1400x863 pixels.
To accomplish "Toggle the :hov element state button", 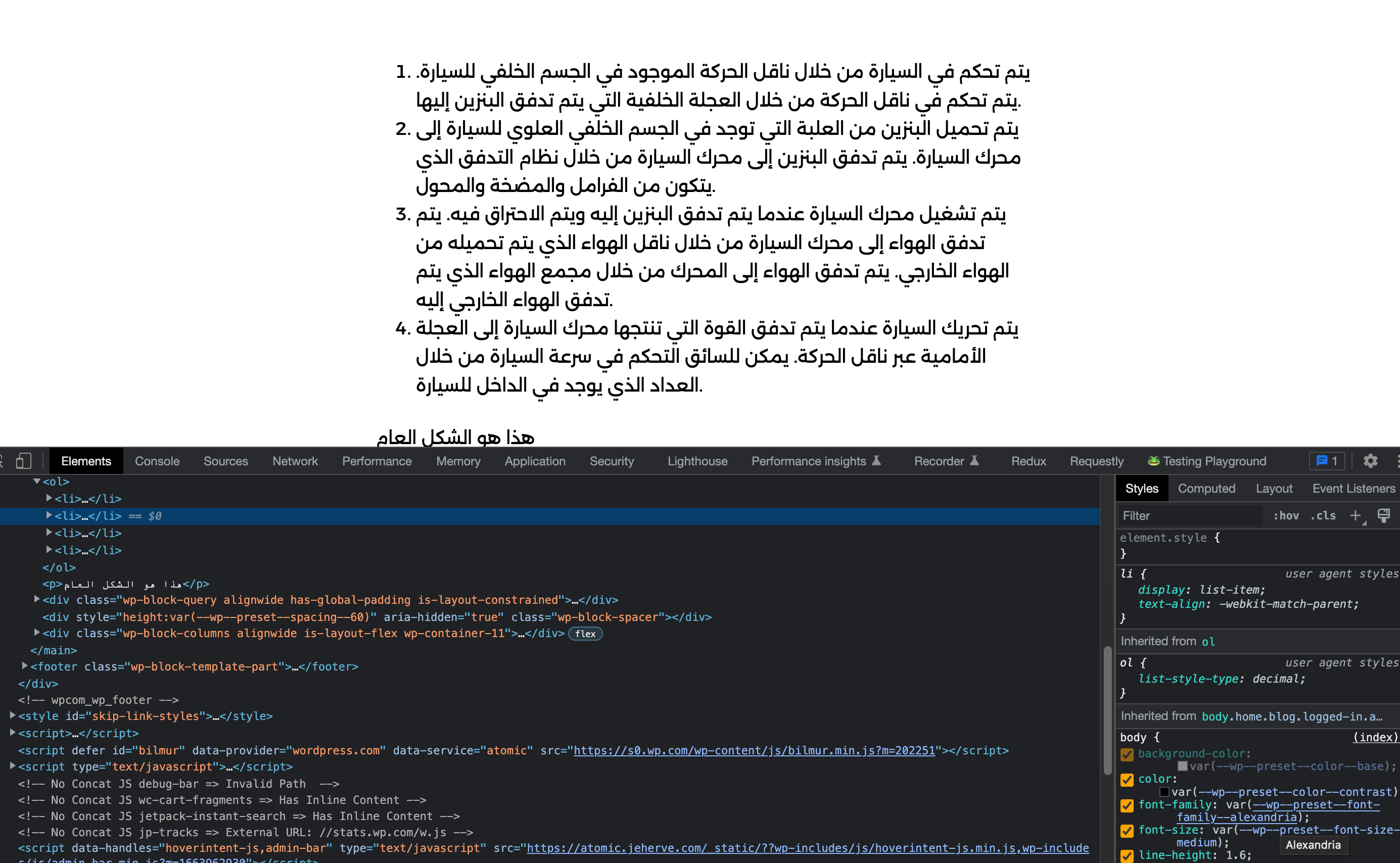I will [1286, 515].
